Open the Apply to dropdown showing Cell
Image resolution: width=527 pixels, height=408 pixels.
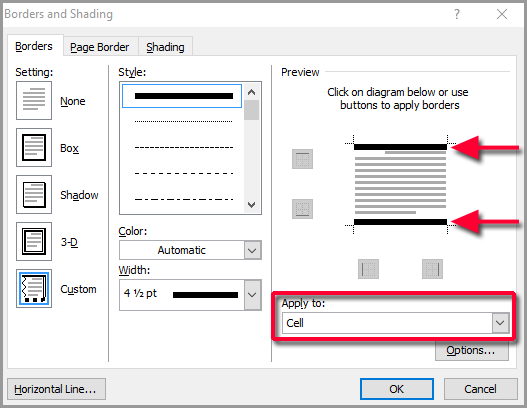396,323
